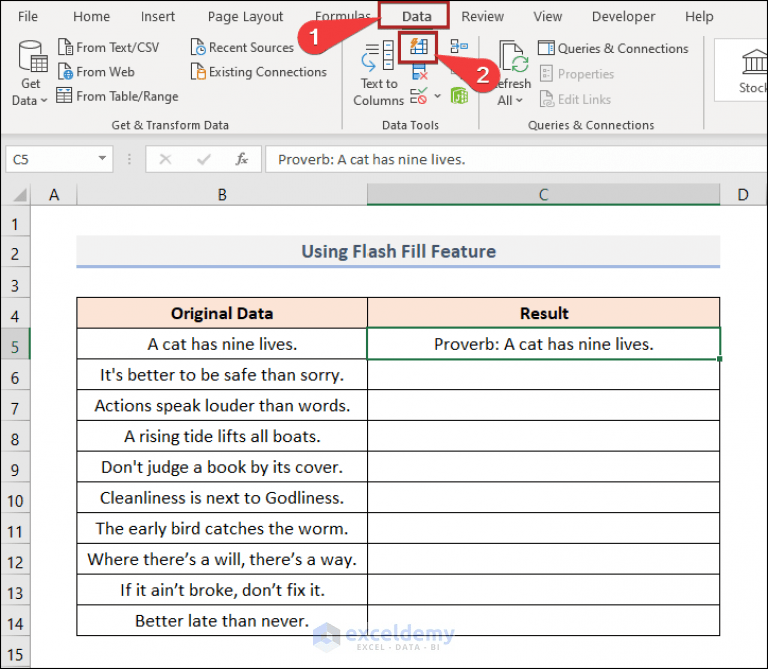Open Recent Sources
Screen dimensions: 768x669
pyautogui.click(x=242, y=48)
